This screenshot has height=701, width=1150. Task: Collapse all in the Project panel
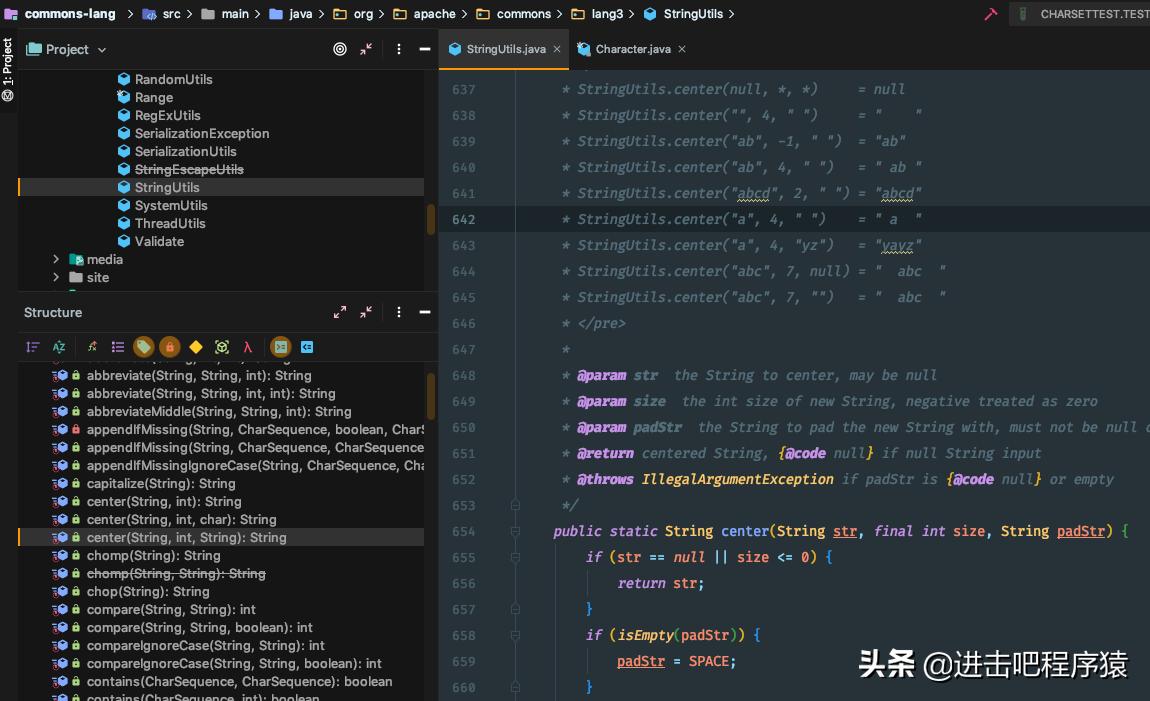pyautogui.click(x=366, y=49)
